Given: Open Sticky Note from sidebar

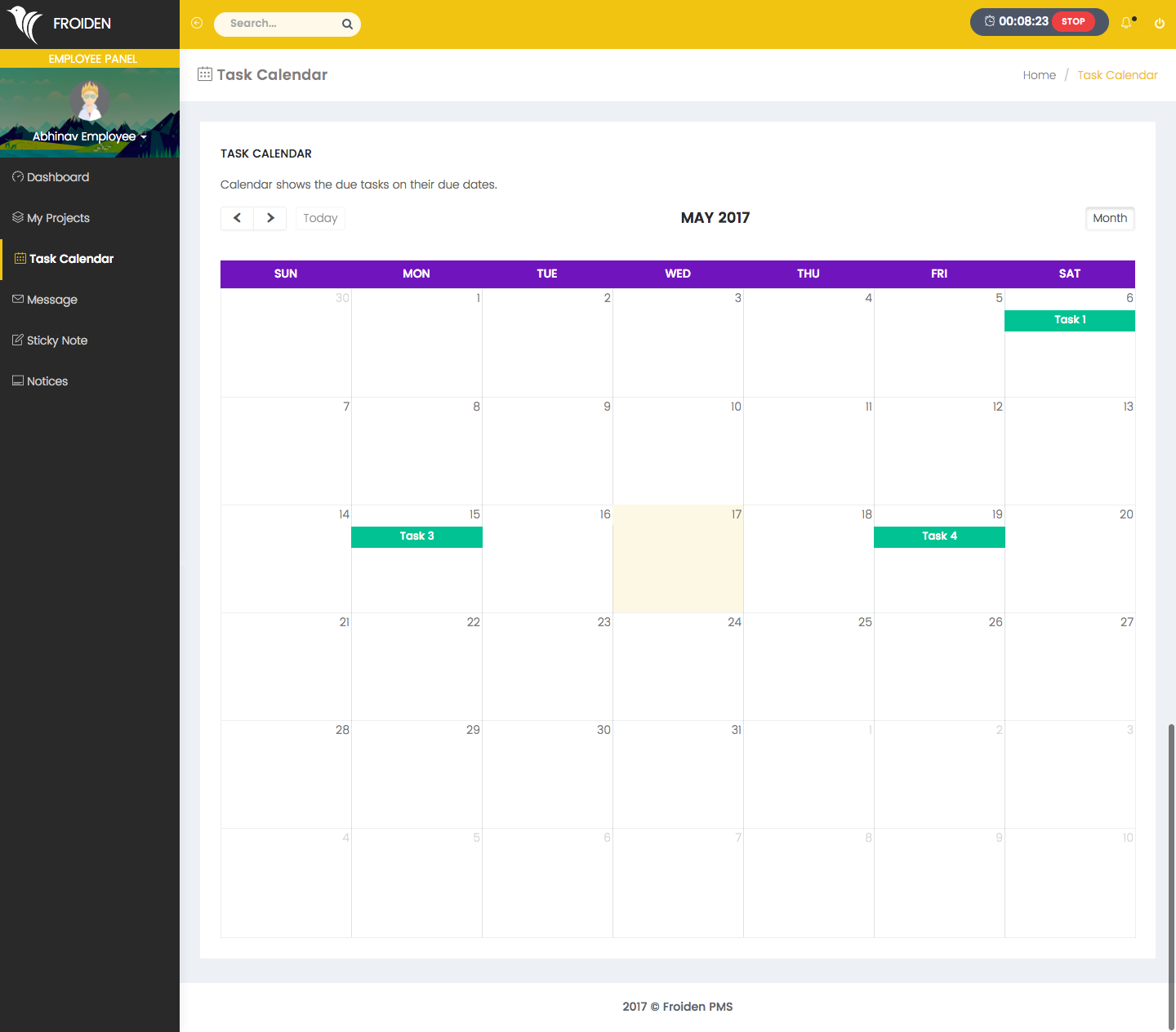Looking at the screenshot, I should 56,340.
